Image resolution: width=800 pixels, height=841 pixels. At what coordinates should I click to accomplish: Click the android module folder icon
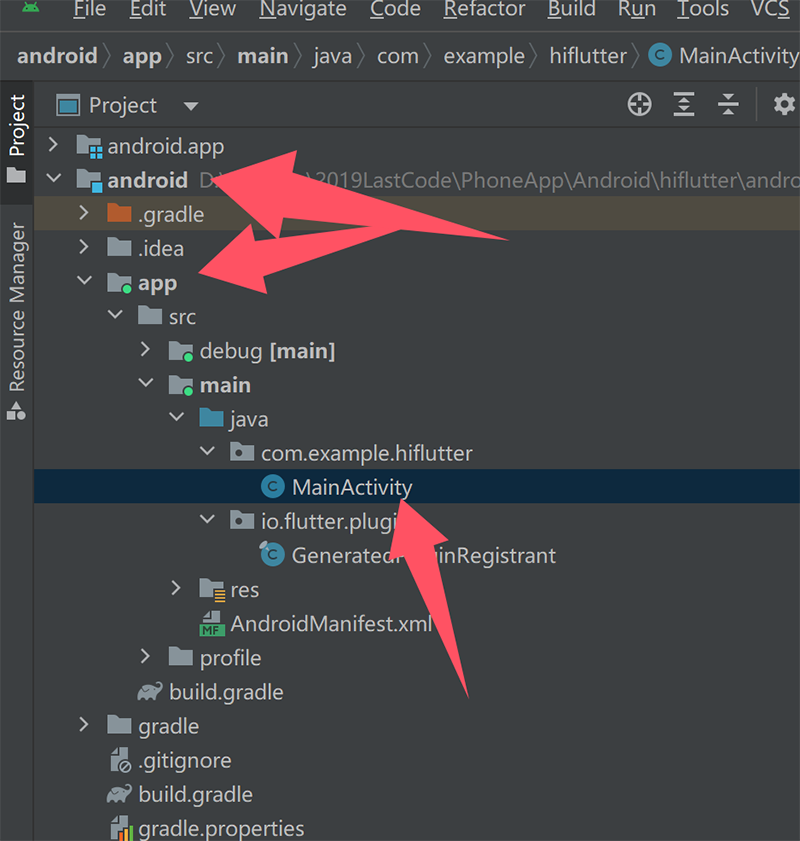[x=89, y=181]
